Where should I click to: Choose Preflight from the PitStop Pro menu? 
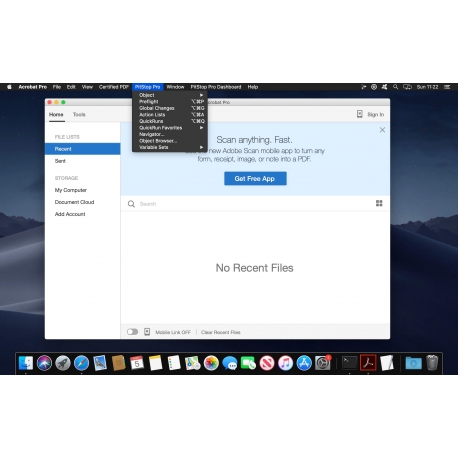click(170, 102)
